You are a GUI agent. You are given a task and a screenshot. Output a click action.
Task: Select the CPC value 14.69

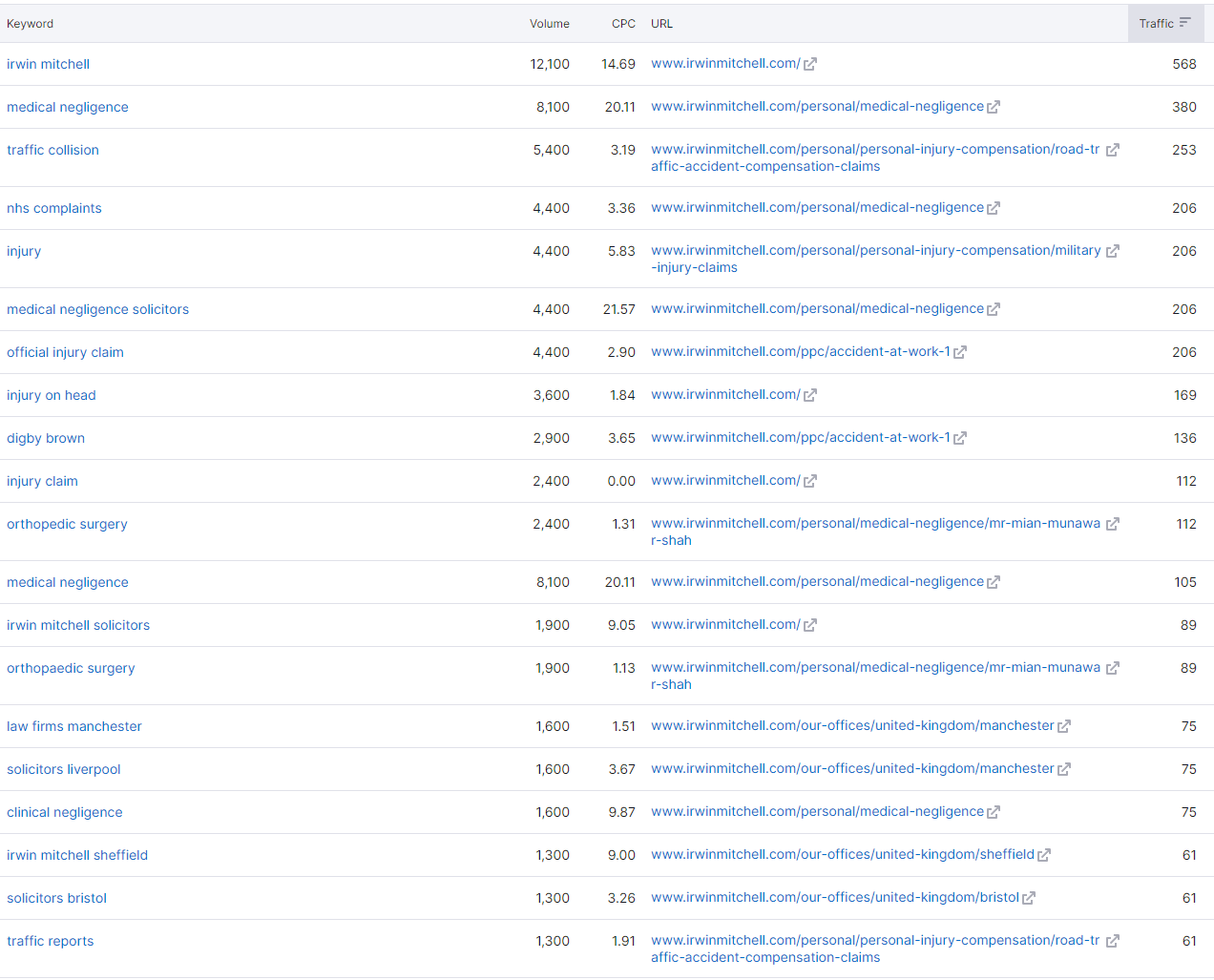pyautogui.click(x=618, y=64)
